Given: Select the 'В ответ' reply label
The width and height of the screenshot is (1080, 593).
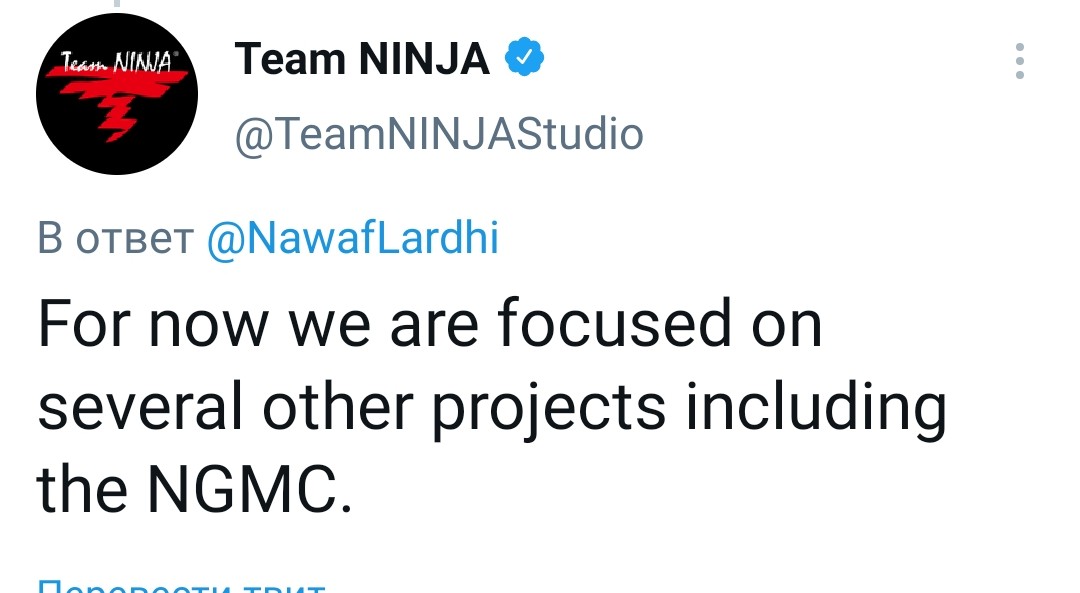Looking at the screenshot, I should 115,239.
